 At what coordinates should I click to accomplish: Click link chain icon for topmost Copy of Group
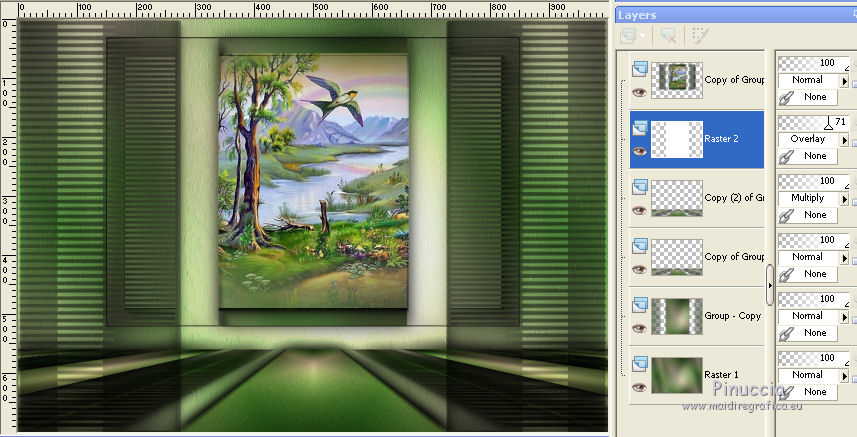point(785,98)
